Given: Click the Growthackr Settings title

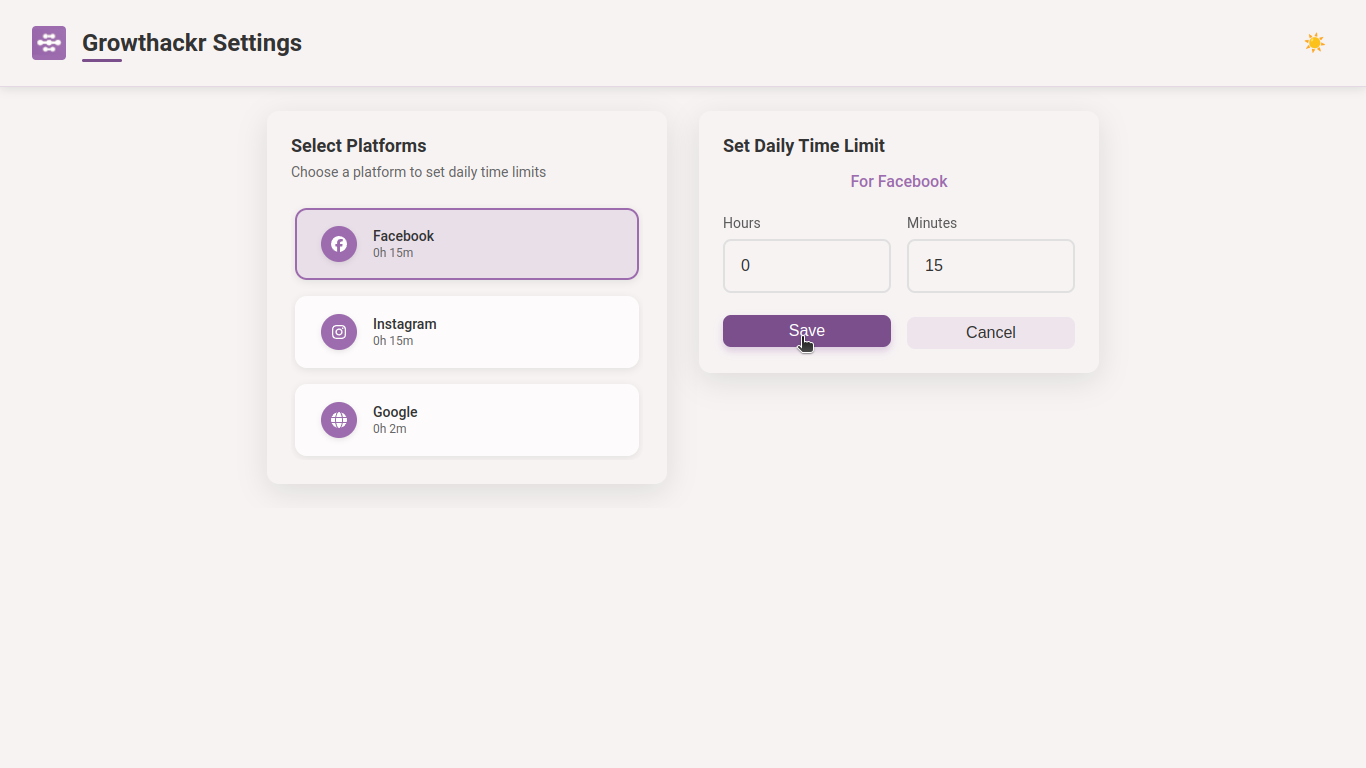Looking at the screenshot, I should (x=192, y=43).
